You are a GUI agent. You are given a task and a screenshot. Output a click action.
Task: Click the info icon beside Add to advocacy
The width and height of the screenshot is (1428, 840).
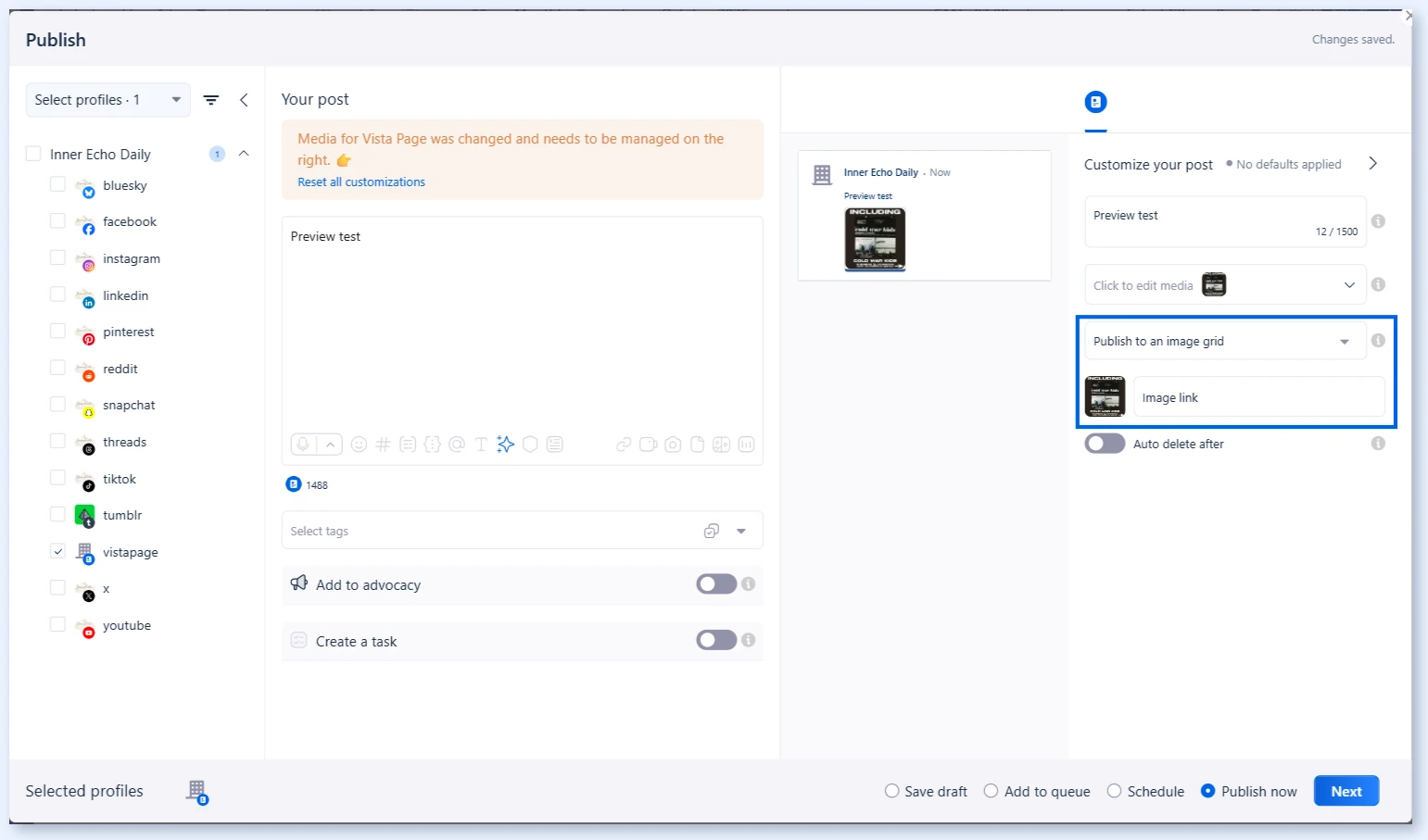point(749,584)
